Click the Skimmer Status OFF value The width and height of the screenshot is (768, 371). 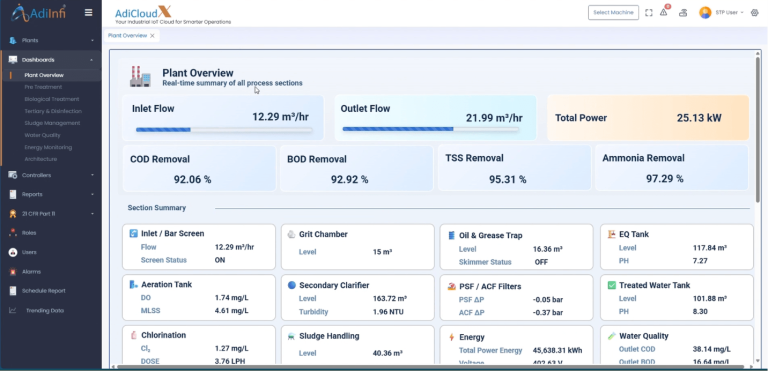pyautogui.click(x=541, y=262)
